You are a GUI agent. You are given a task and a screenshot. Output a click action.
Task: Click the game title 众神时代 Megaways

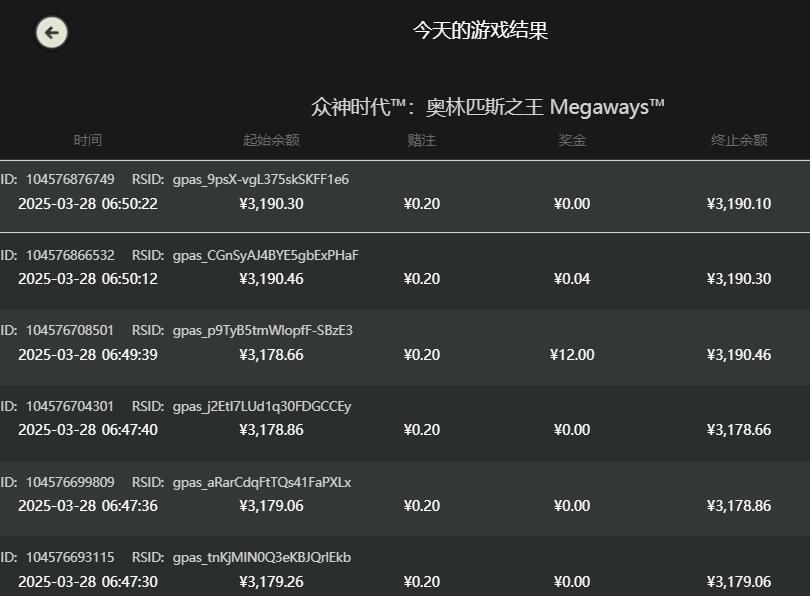pyautogui.click(x=487, y=107)
